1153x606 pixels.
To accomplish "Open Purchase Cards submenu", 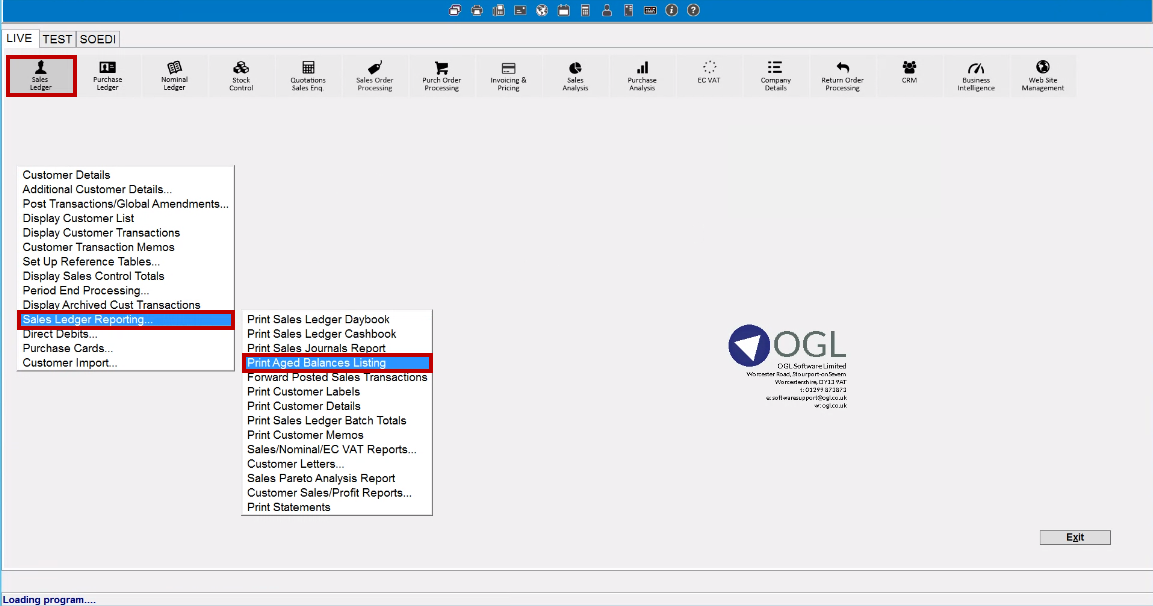I will click(x=126, y=348).
